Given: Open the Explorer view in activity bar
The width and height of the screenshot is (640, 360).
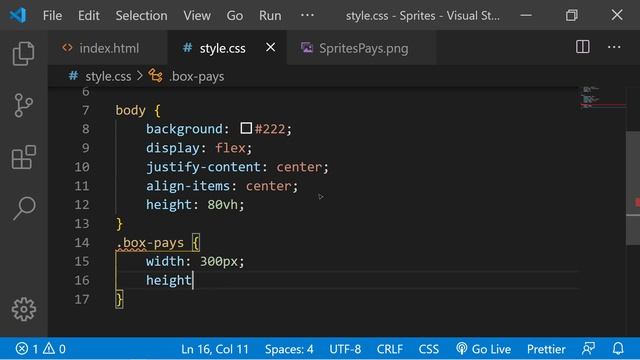Looking at the screenshot, I should coord(23,53).
